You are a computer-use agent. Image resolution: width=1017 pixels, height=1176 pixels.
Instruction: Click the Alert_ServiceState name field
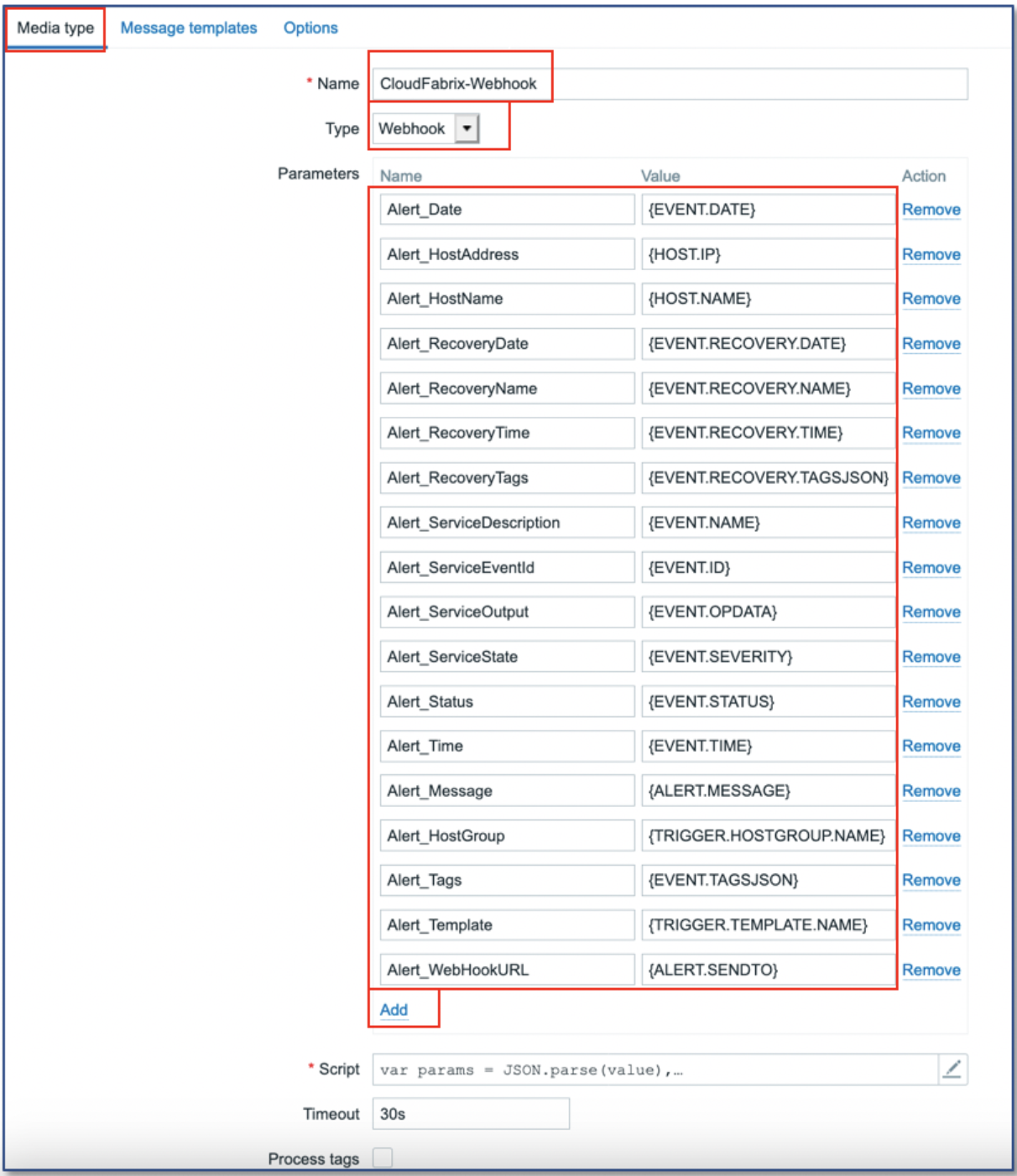click(x=507, y=656)
